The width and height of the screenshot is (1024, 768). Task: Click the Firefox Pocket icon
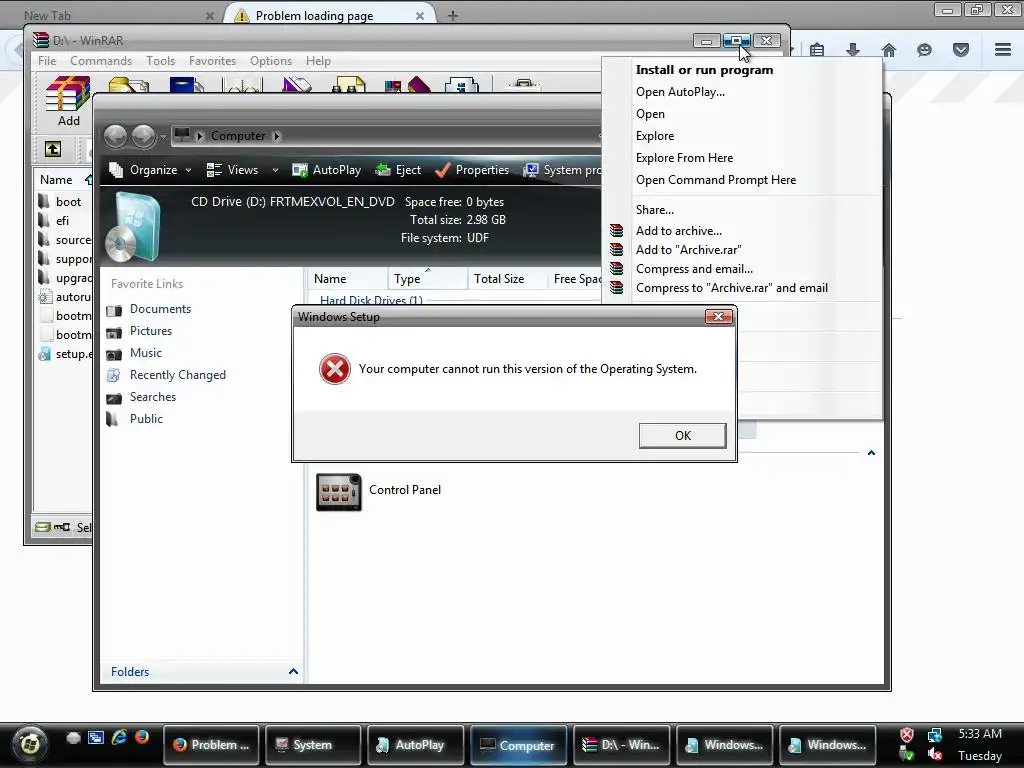point(961,50)
